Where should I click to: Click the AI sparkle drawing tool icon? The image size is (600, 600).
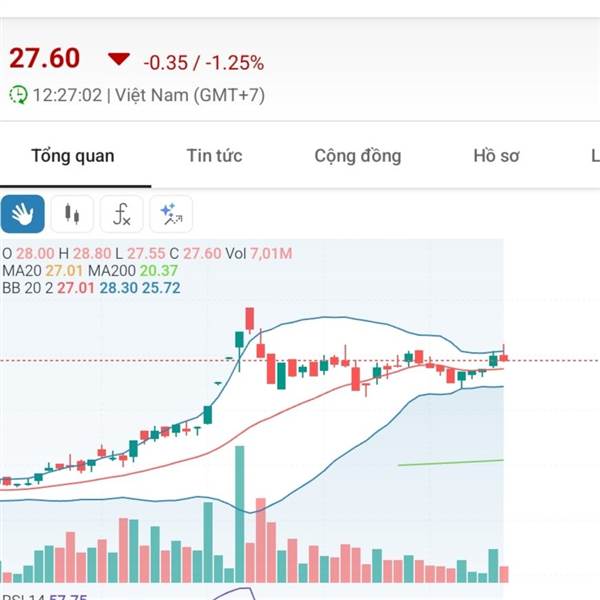(x=171, y=214)
